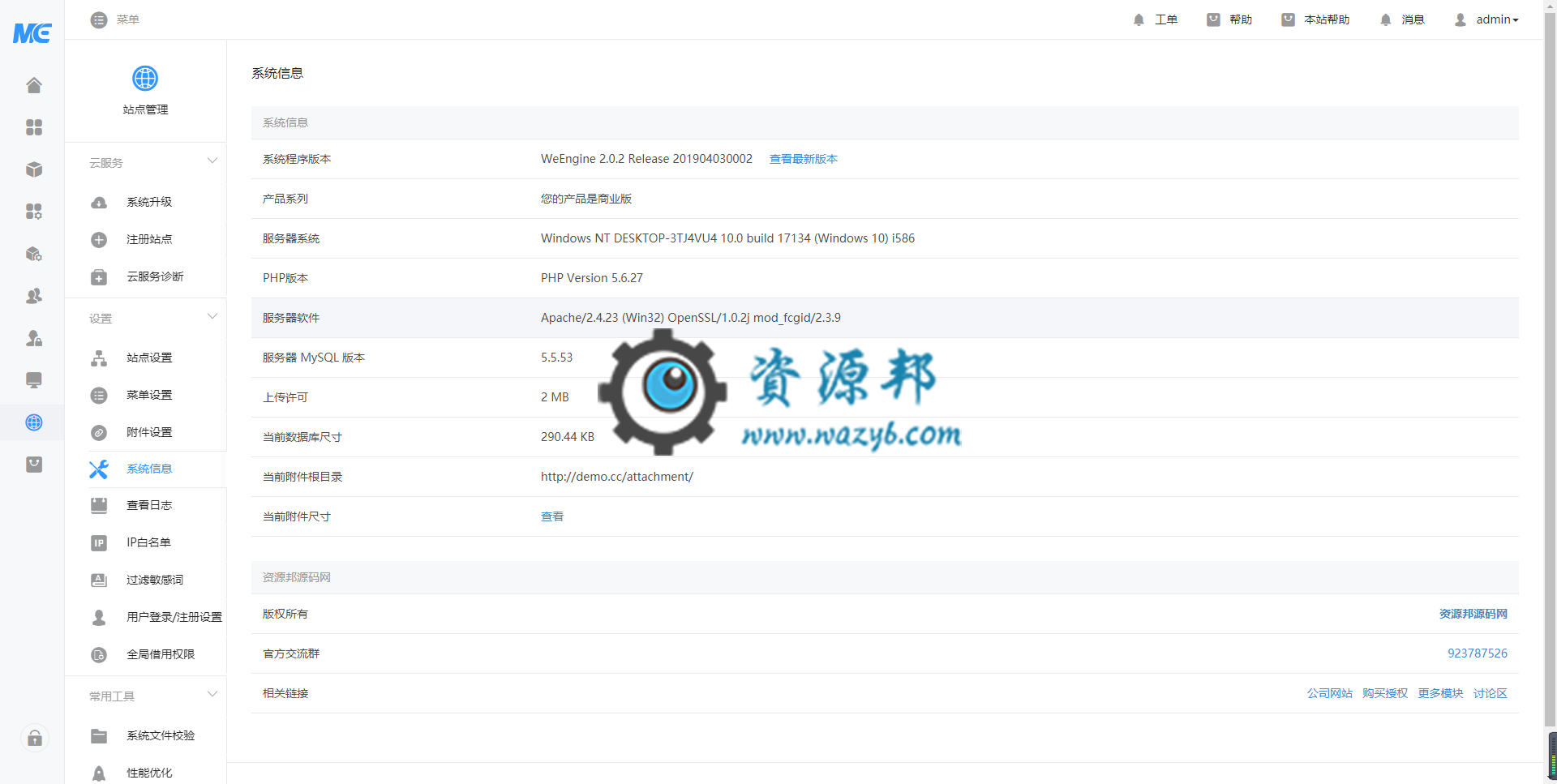Viewport: 1557px width, 784px height.
Task: Click the 查看最新版本 link
Action: coord(804,159)
